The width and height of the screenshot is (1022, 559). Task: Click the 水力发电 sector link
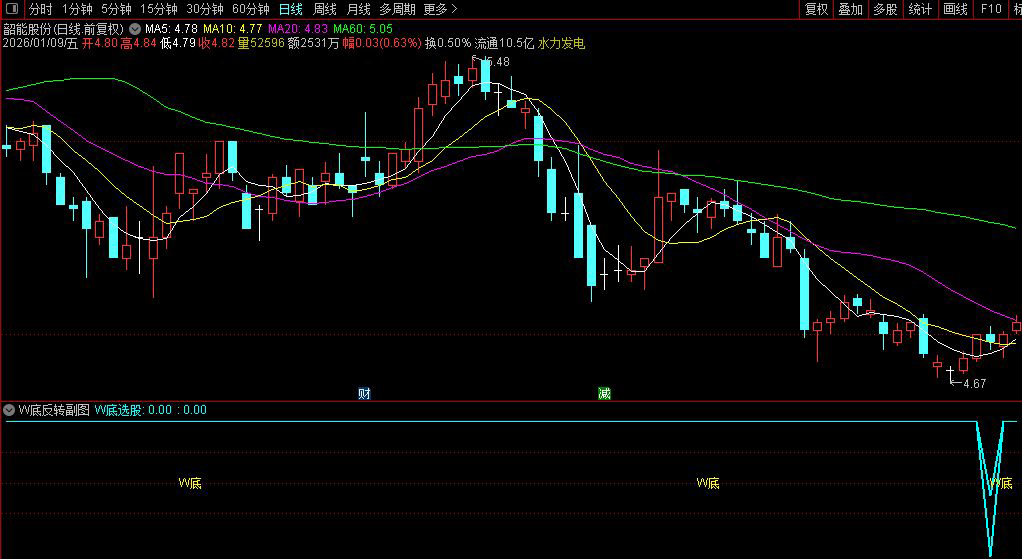pyautogui.click(x=561, y=44)
